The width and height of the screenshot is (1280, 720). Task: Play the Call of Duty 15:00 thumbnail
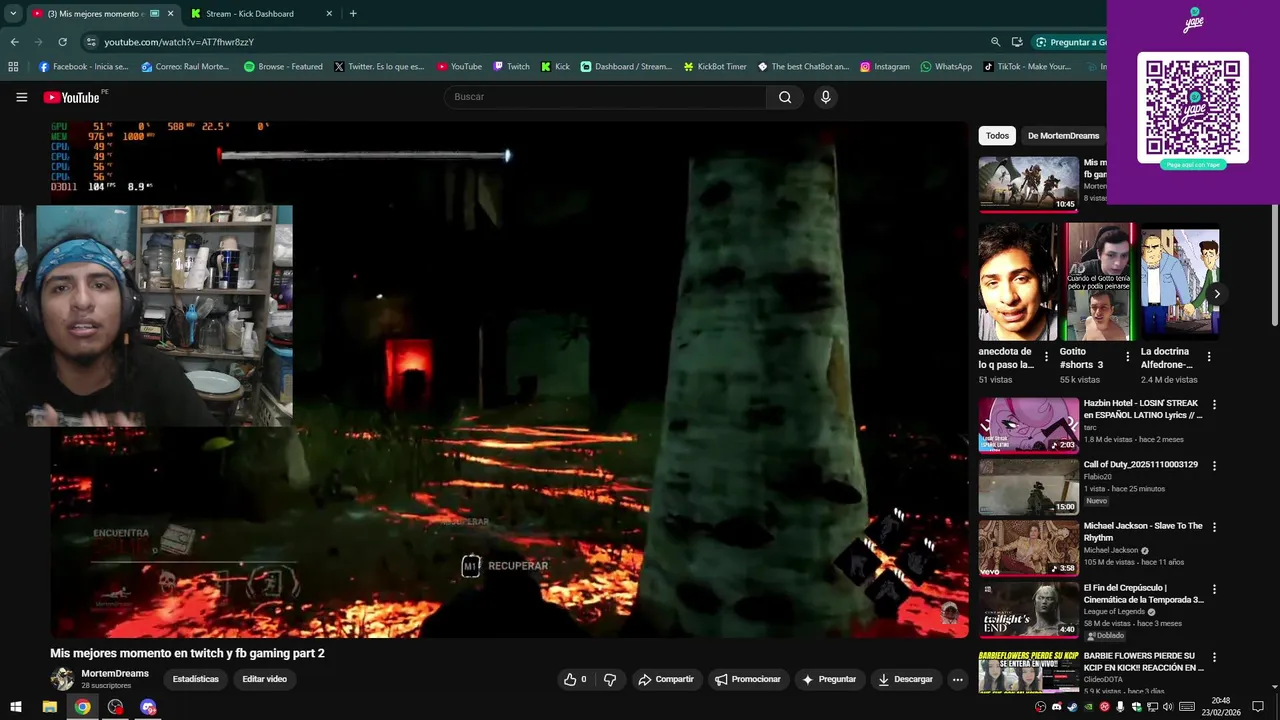[x=1028, y=487]
